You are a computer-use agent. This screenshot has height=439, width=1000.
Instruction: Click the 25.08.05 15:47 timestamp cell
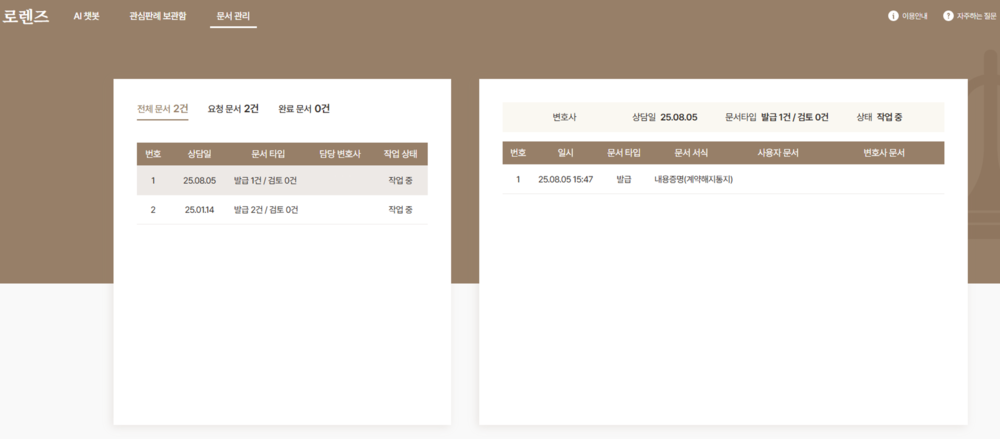coord(565,179)
